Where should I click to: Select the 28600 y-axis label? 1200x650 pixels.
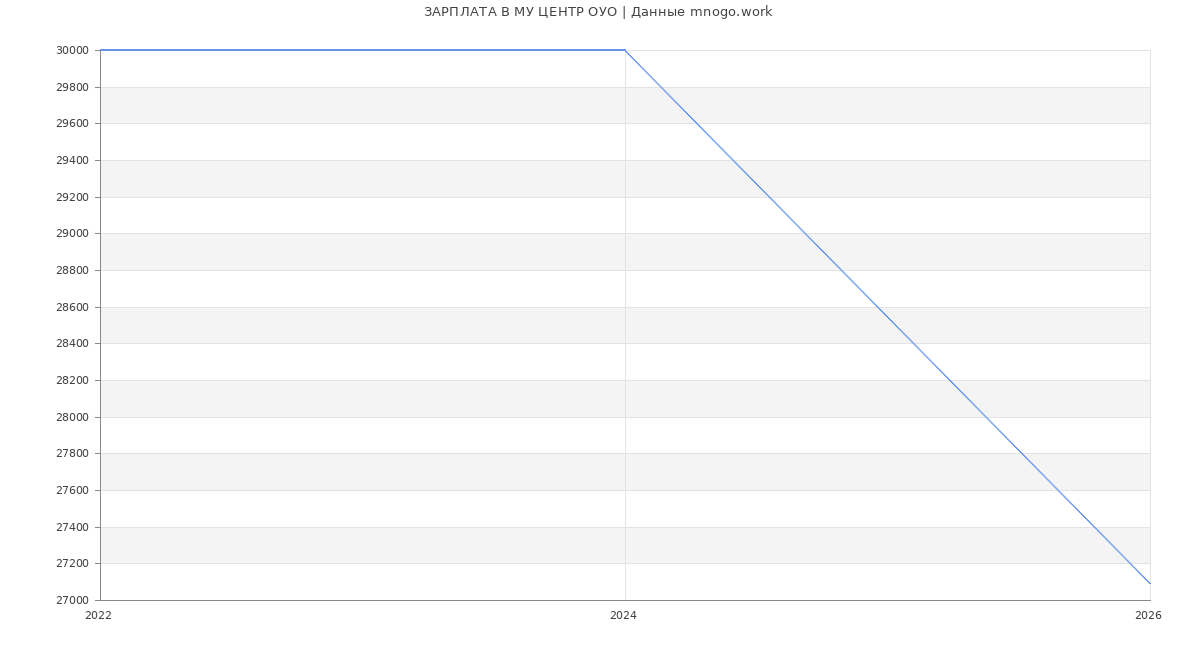coord(72,307)
